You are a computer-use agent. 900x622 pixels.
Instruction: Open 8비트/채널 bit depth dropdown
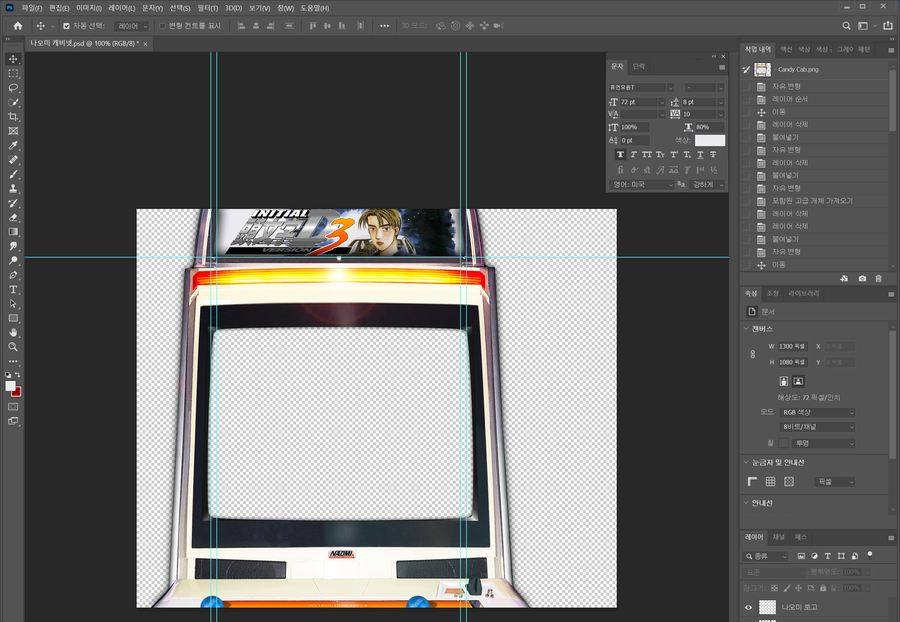click(817, 426)
